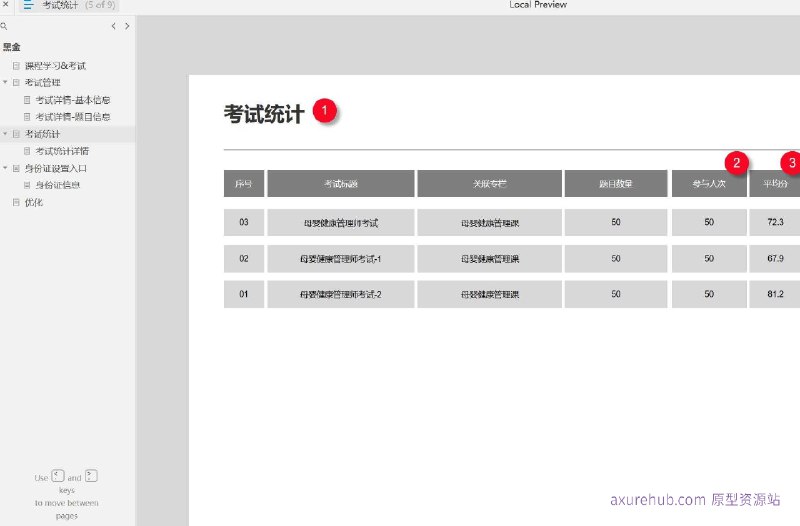The width and height of the screenshot is (800, 526).
Task: Click the 题目数量 value 50 in row 02
Action: [x=616, y=259]
